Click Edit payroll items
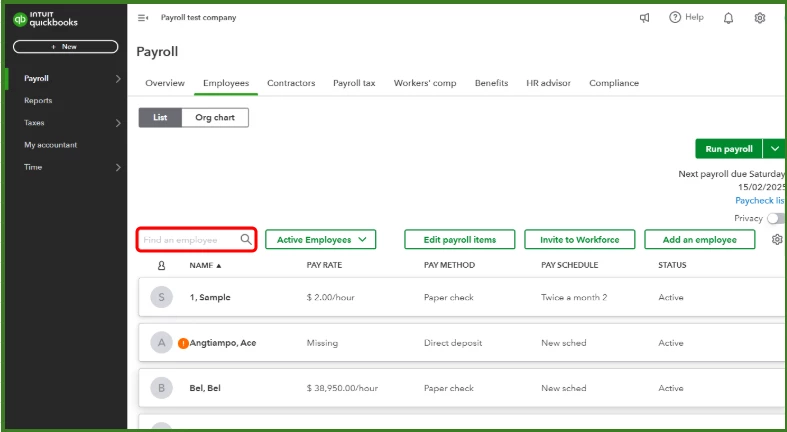787x432 pixels. coord(460,239)
